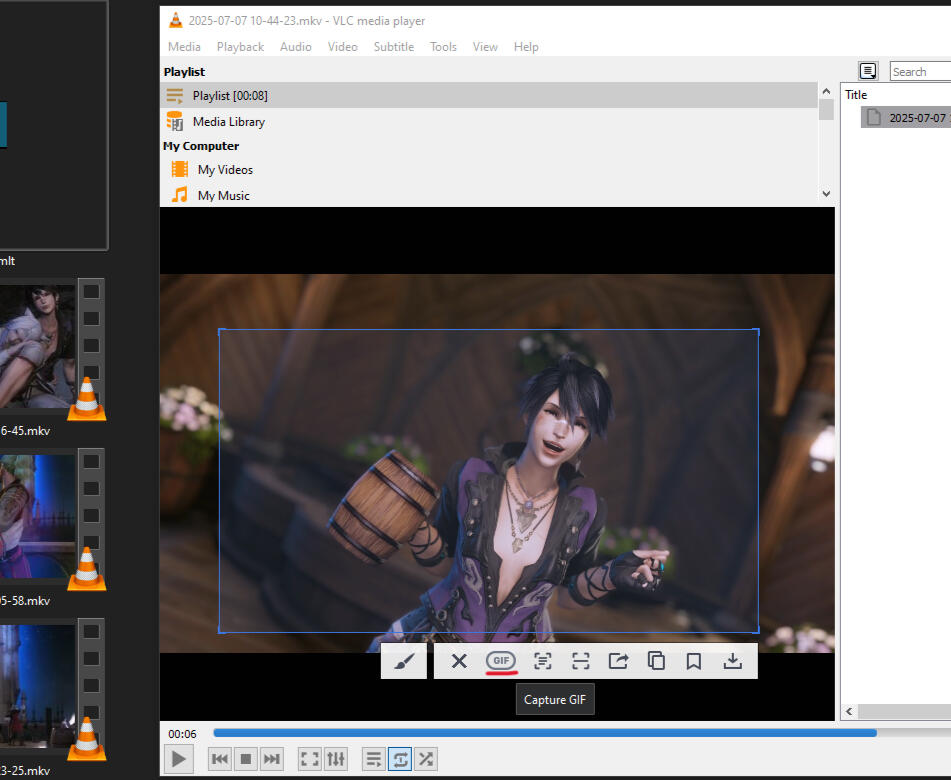Click the text recognition scan icon
The height and width of the screenshot is (780, 951).
tap(542, 661)
